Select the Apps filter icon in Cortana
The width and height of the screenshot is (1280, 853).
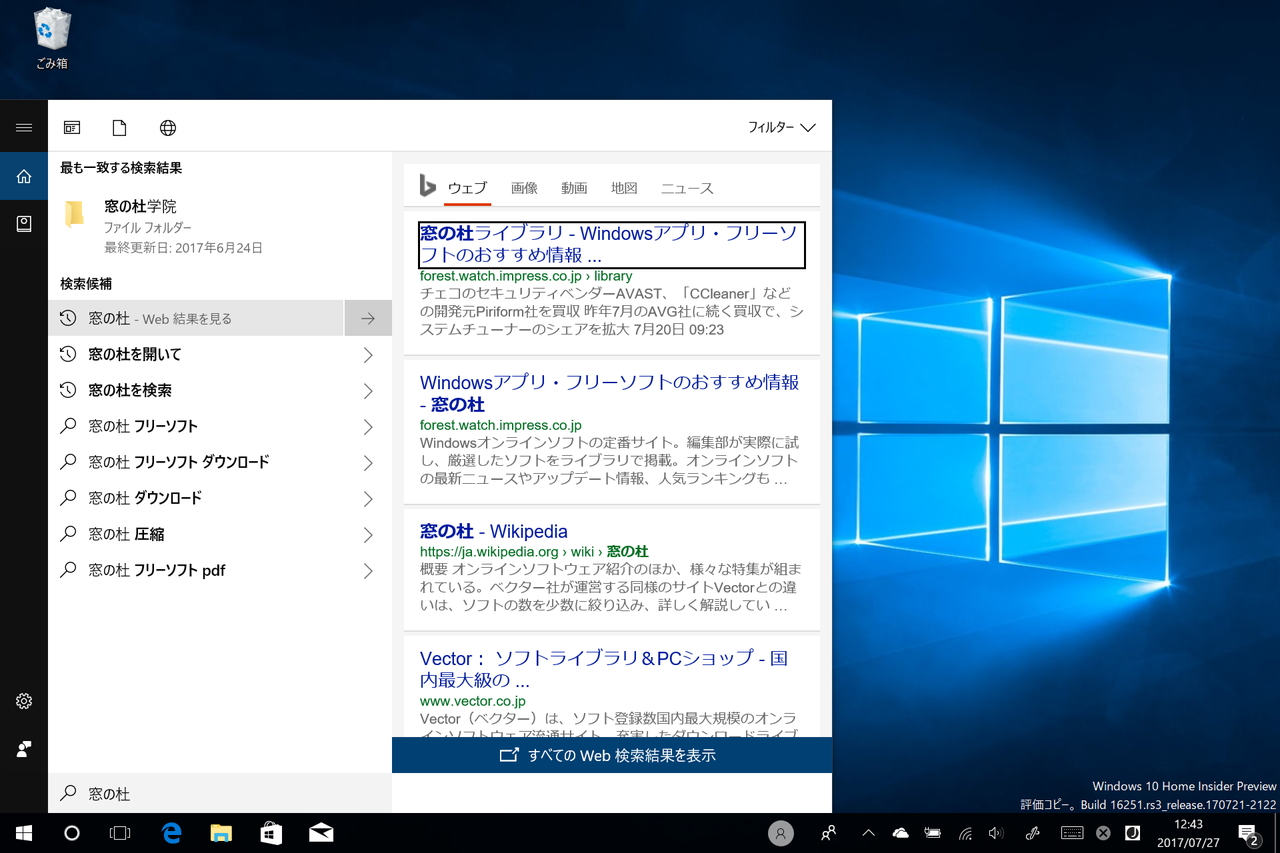pos(71,127)
